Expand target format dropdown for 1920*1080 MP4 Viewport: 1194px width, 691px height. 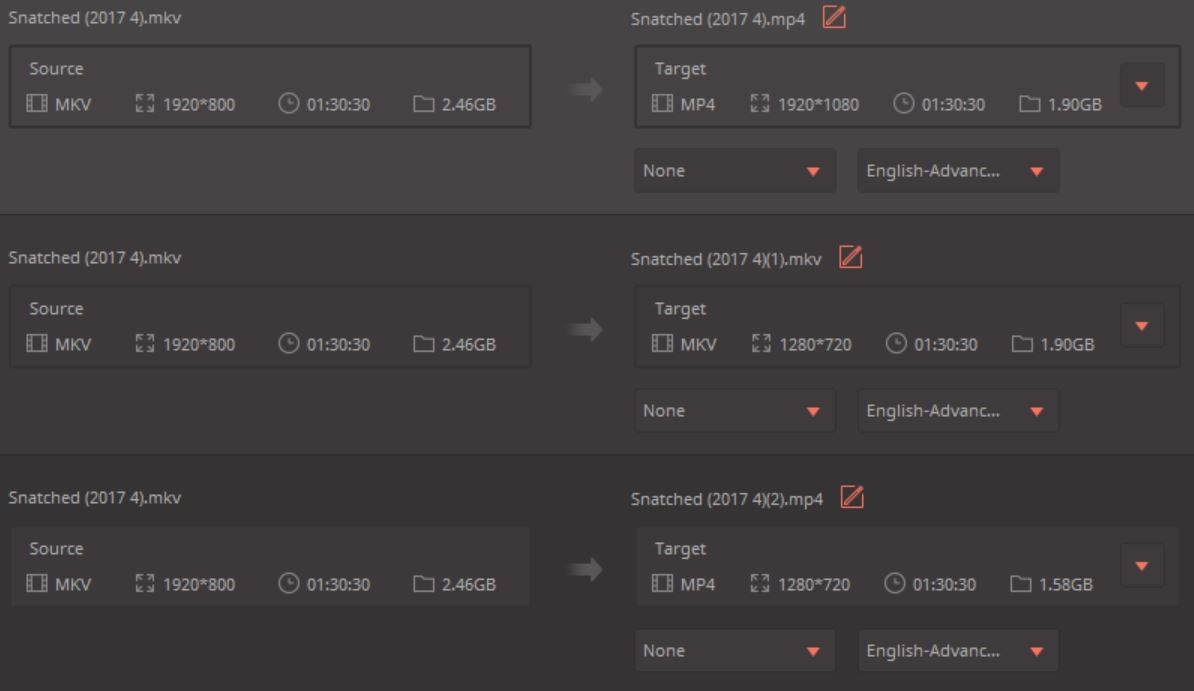point(1142,86)
